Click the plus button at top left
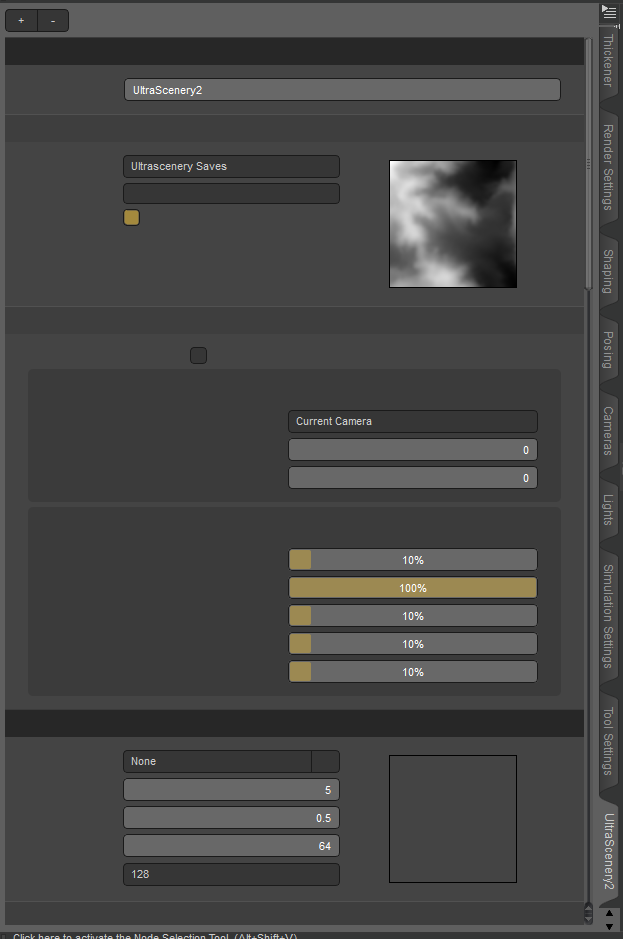This screenshot has width=623, height=939. [21, 20]
